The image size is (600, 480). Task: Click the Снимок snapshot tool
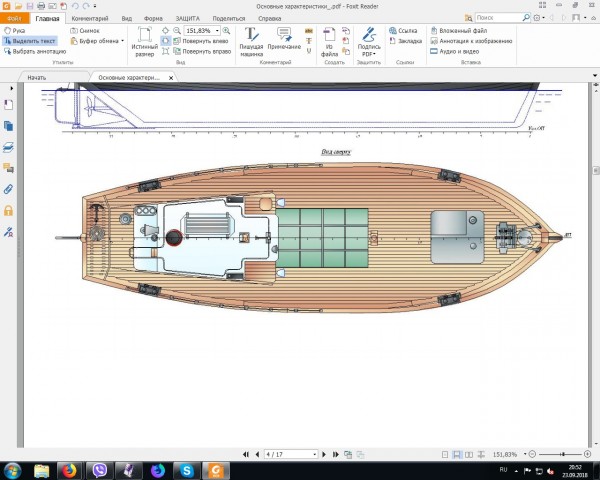coord(87,31)
